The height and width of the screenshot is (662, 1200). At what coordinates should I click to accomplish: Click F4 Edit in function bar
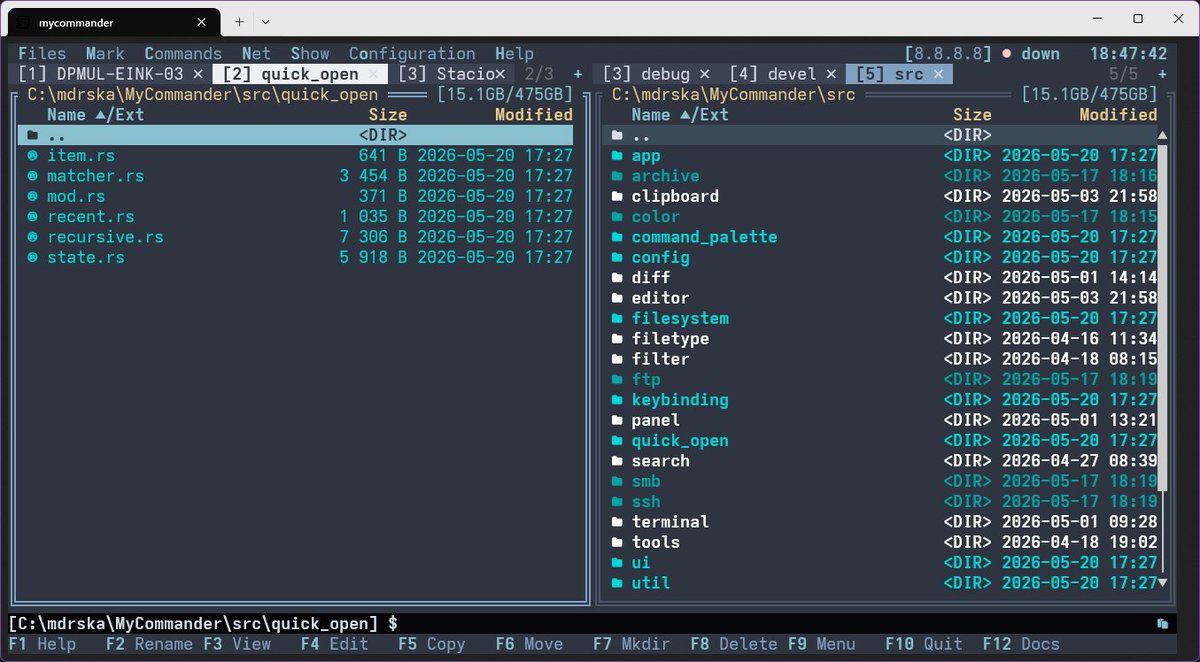tap(334, 644)
